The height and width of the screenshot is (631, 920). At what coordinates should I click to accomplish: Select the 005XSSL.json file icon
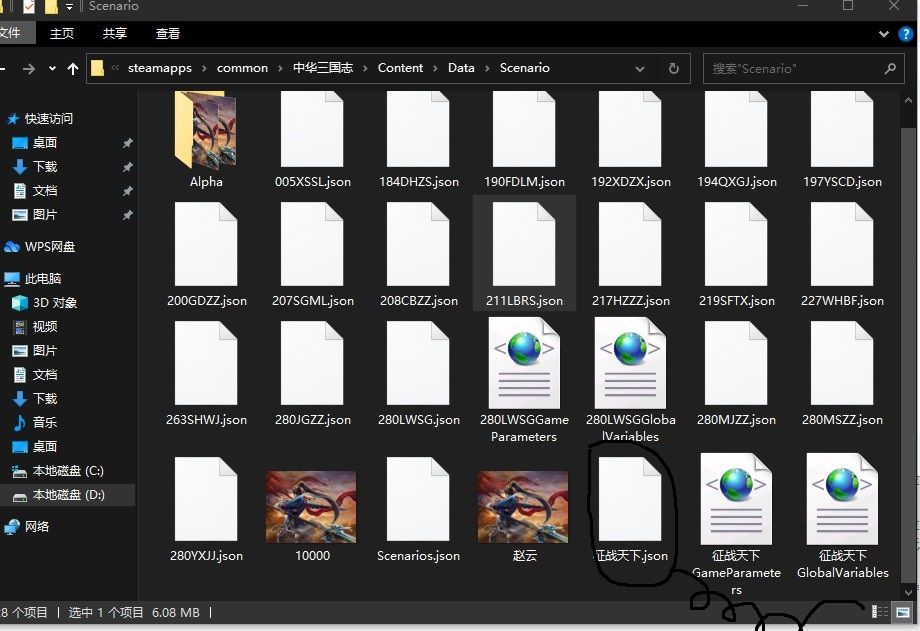tap(312, 129)
